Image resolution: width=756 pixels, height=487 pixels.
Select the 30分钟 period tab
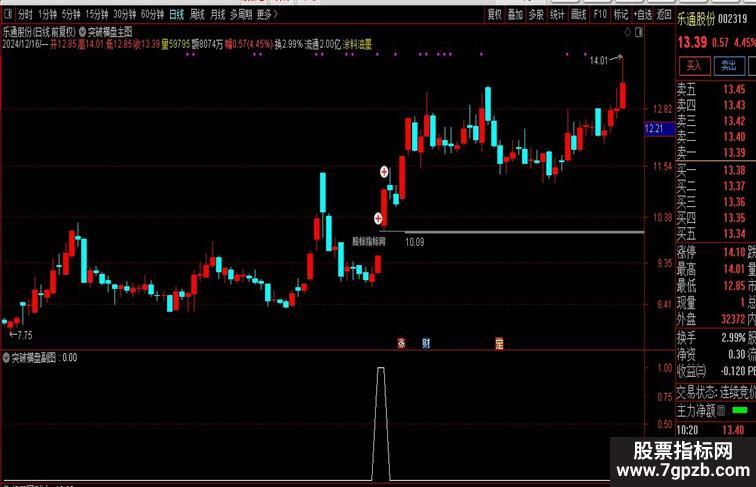click(124, 15)
